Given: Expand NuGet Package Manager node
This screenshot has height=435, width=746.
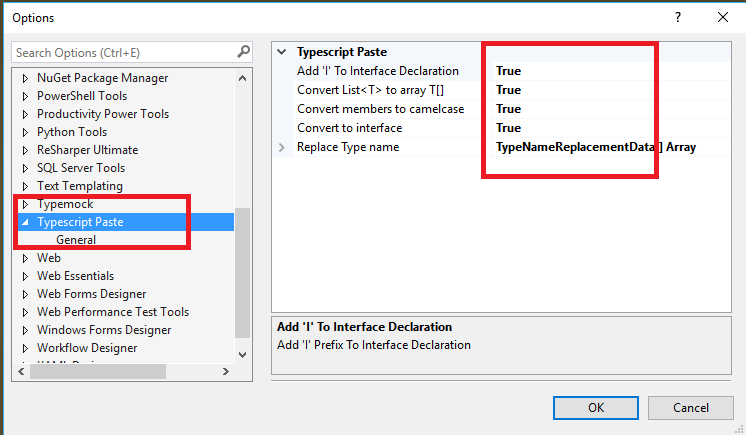Looking at the screenshot, I should pos(25,78).
